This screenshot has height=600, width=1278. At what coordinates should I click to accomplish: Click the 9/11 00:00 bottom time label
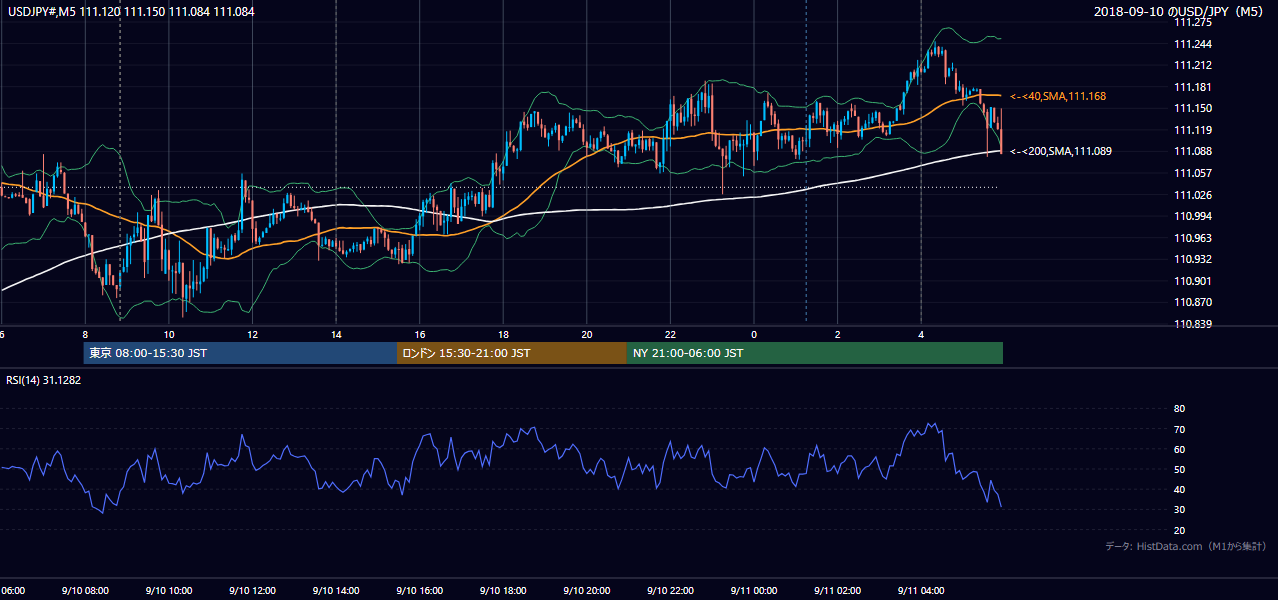(x=752, y=591)
